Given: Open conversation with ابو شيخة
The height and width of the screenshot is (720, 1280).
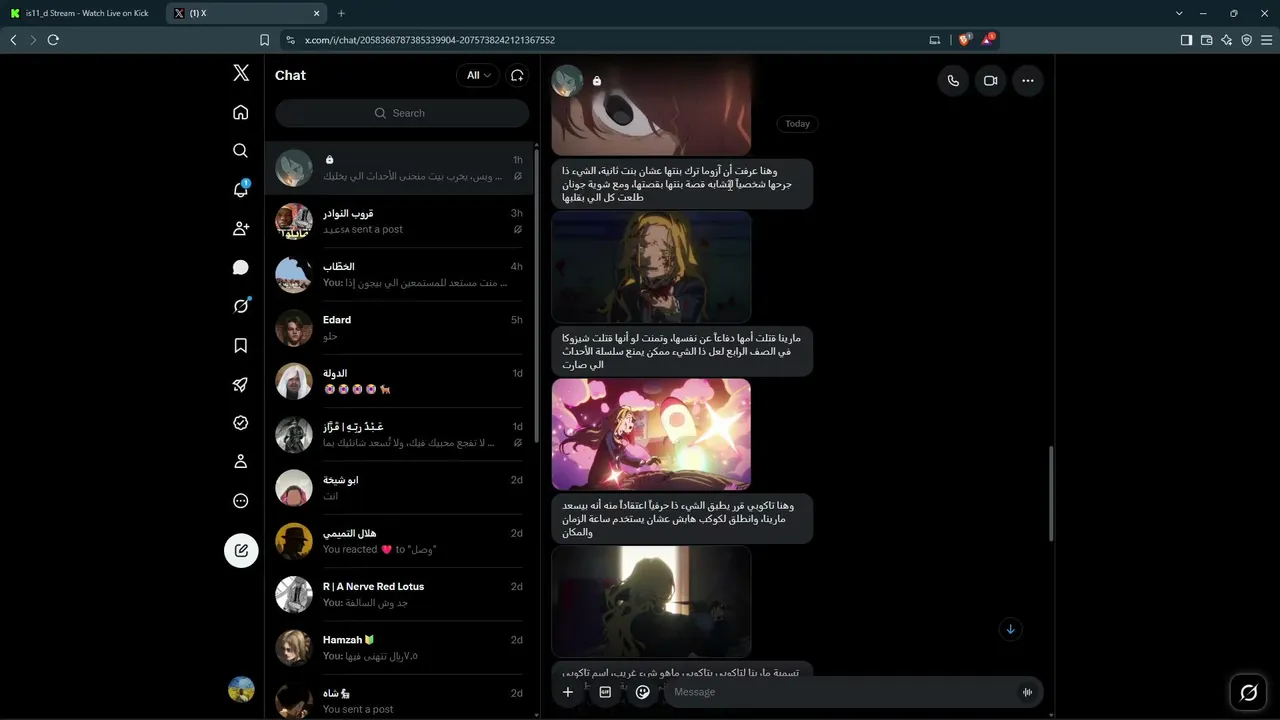Looking at the screenshot, I should point(400,488).
